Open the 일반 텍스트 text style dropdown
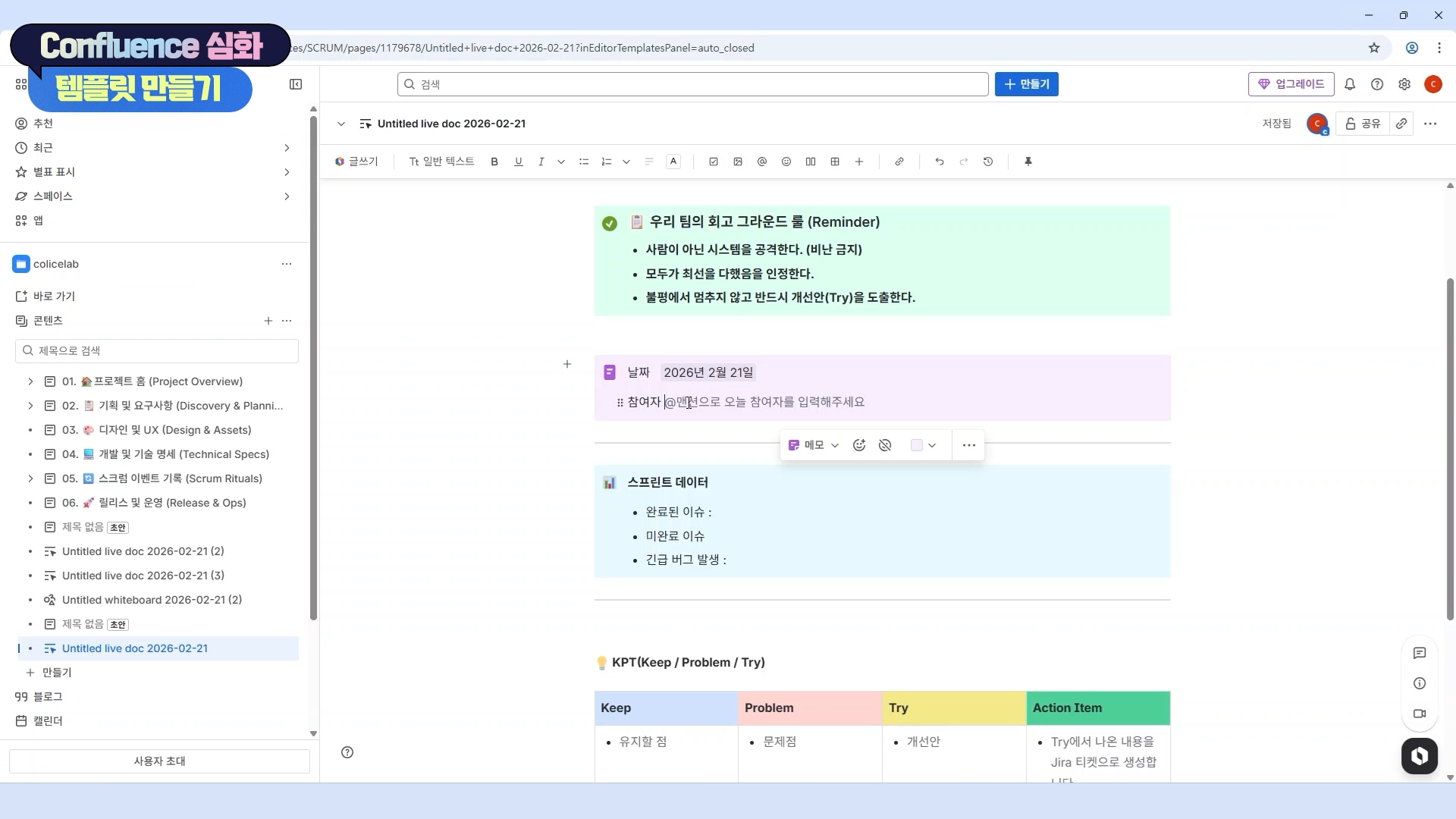 click(441, 162)
